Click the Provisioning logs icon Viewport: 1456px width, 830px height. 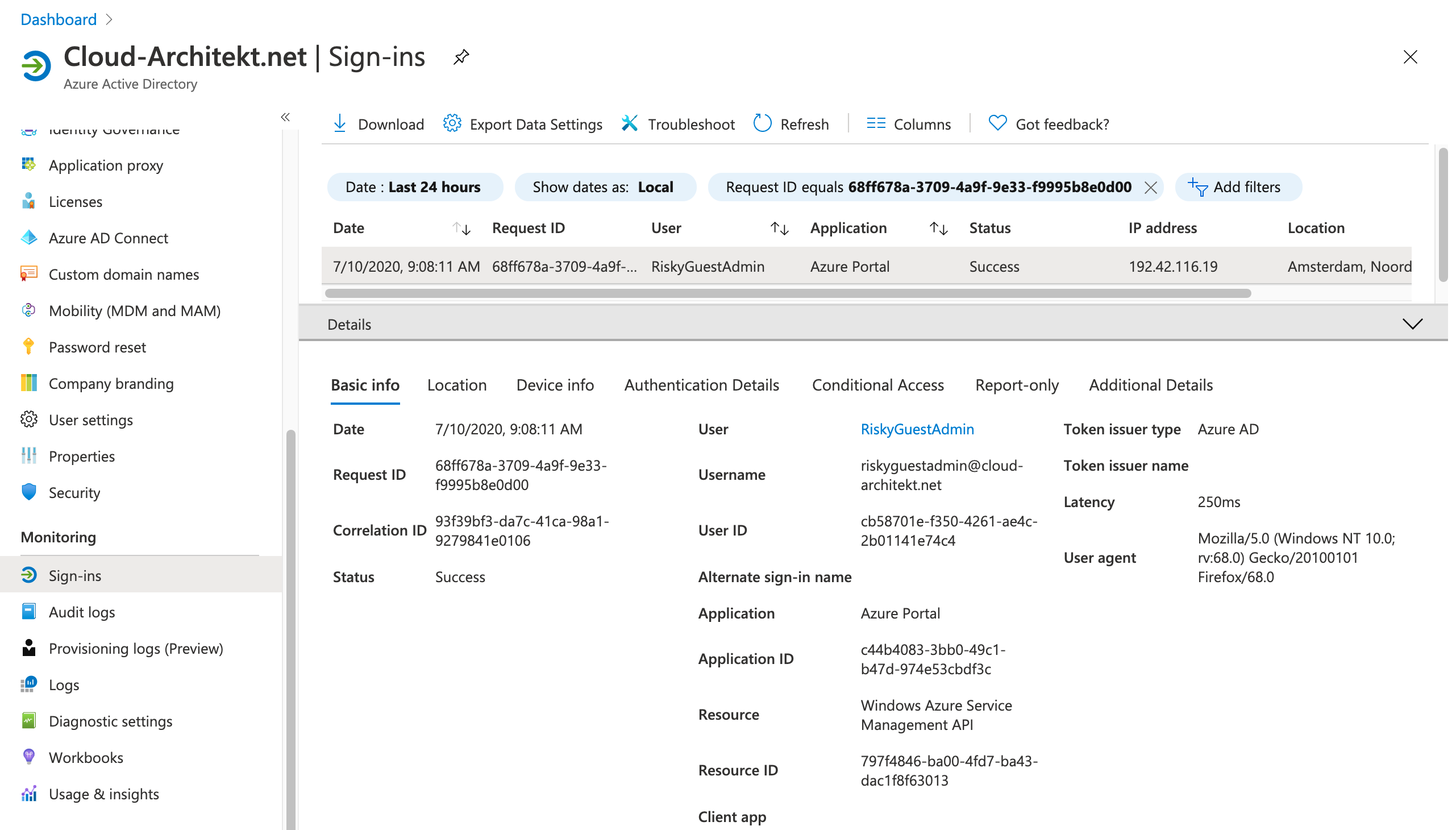tap(28, 649)
